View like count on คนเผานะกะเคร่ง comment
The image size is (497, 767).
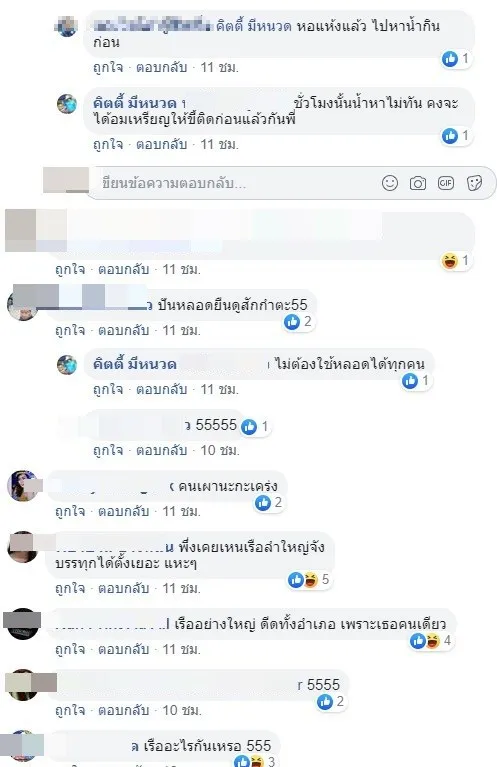[x=269, y=503]
